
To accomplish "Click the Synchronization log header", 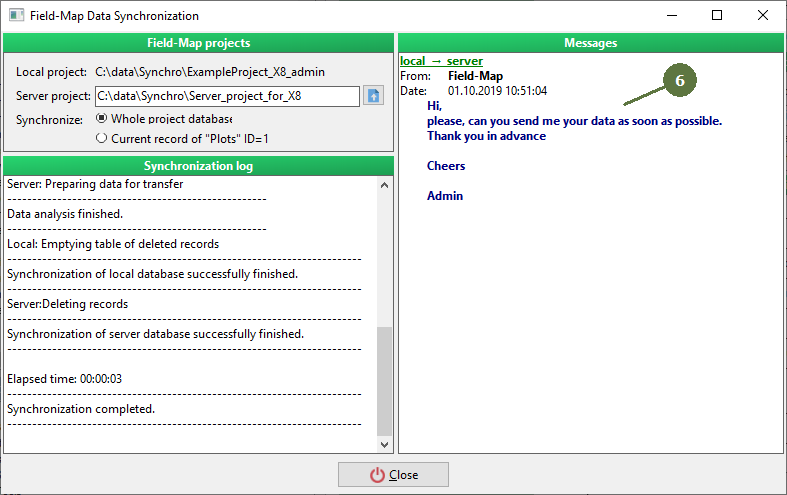I will click(198, 166).
